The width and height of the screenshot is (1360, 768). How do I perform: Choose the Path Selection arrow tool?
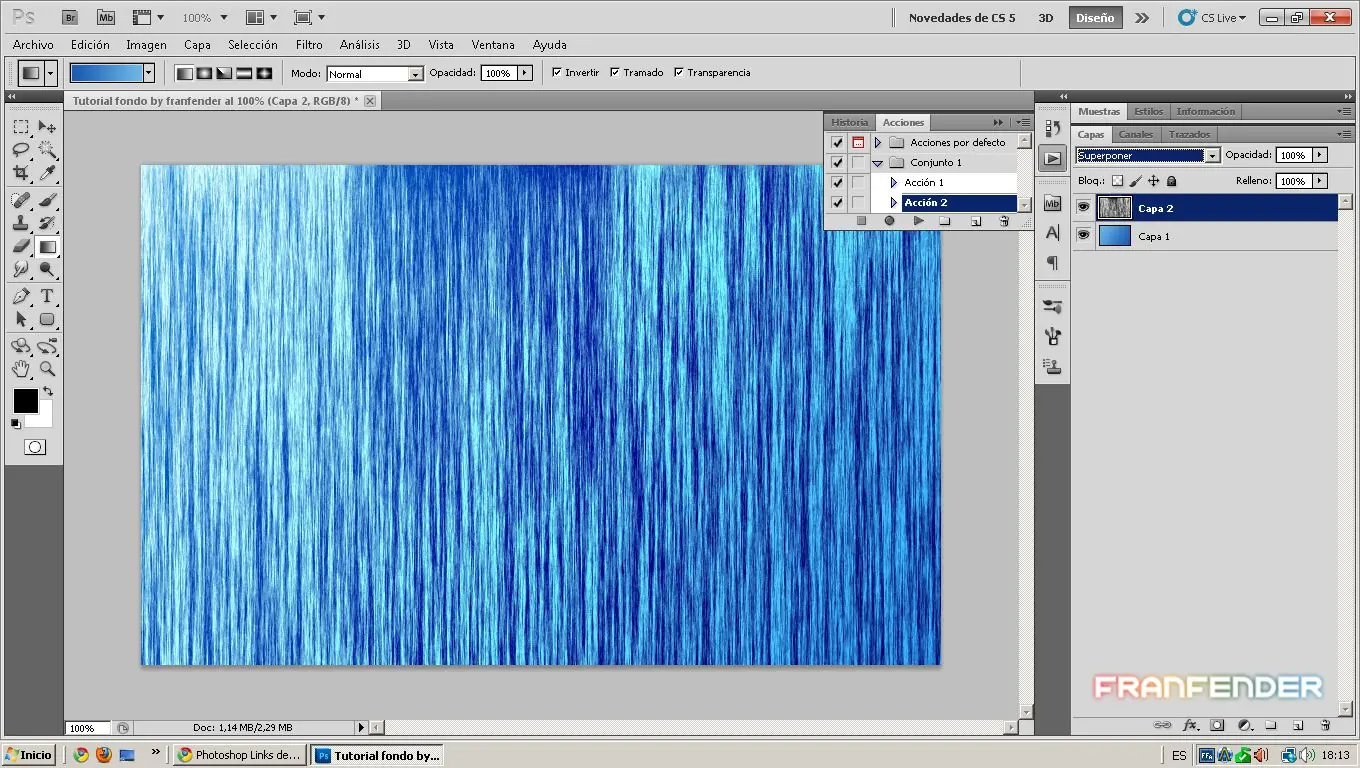click(x=21, y=319)
